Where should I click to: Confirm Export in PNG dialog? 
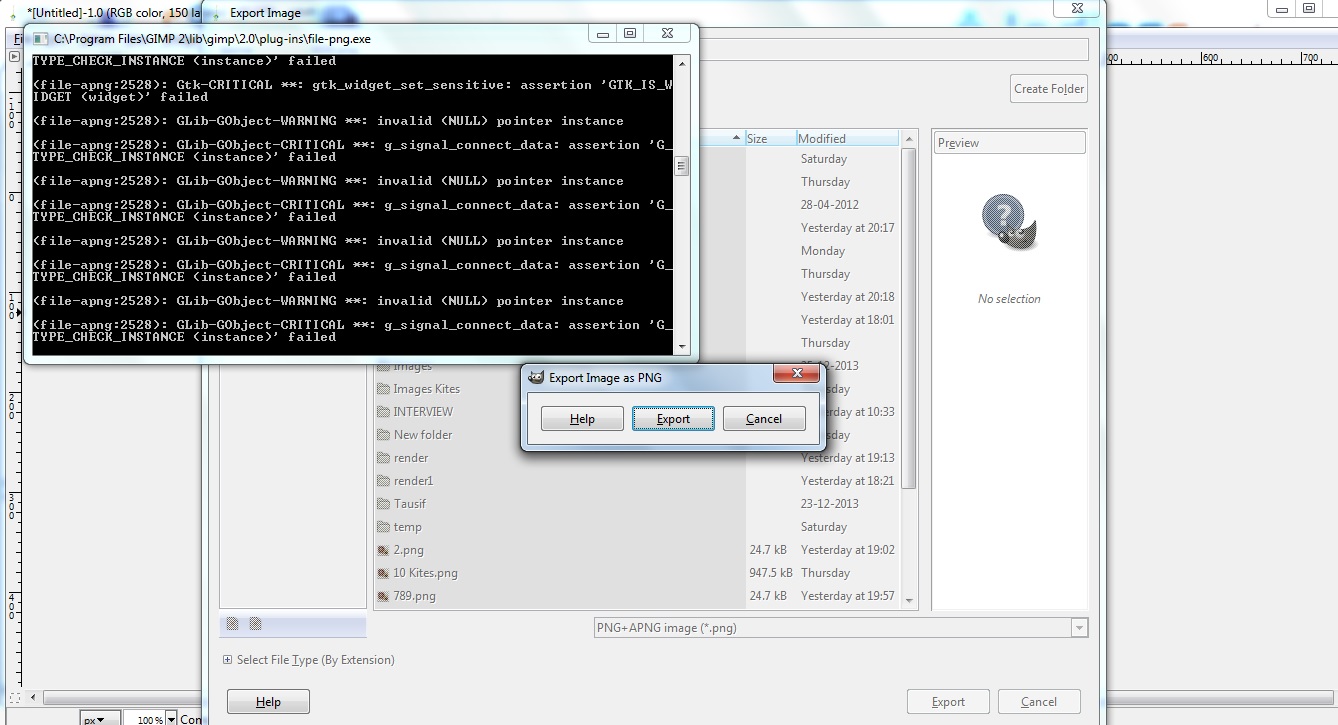tap(673, 419)
